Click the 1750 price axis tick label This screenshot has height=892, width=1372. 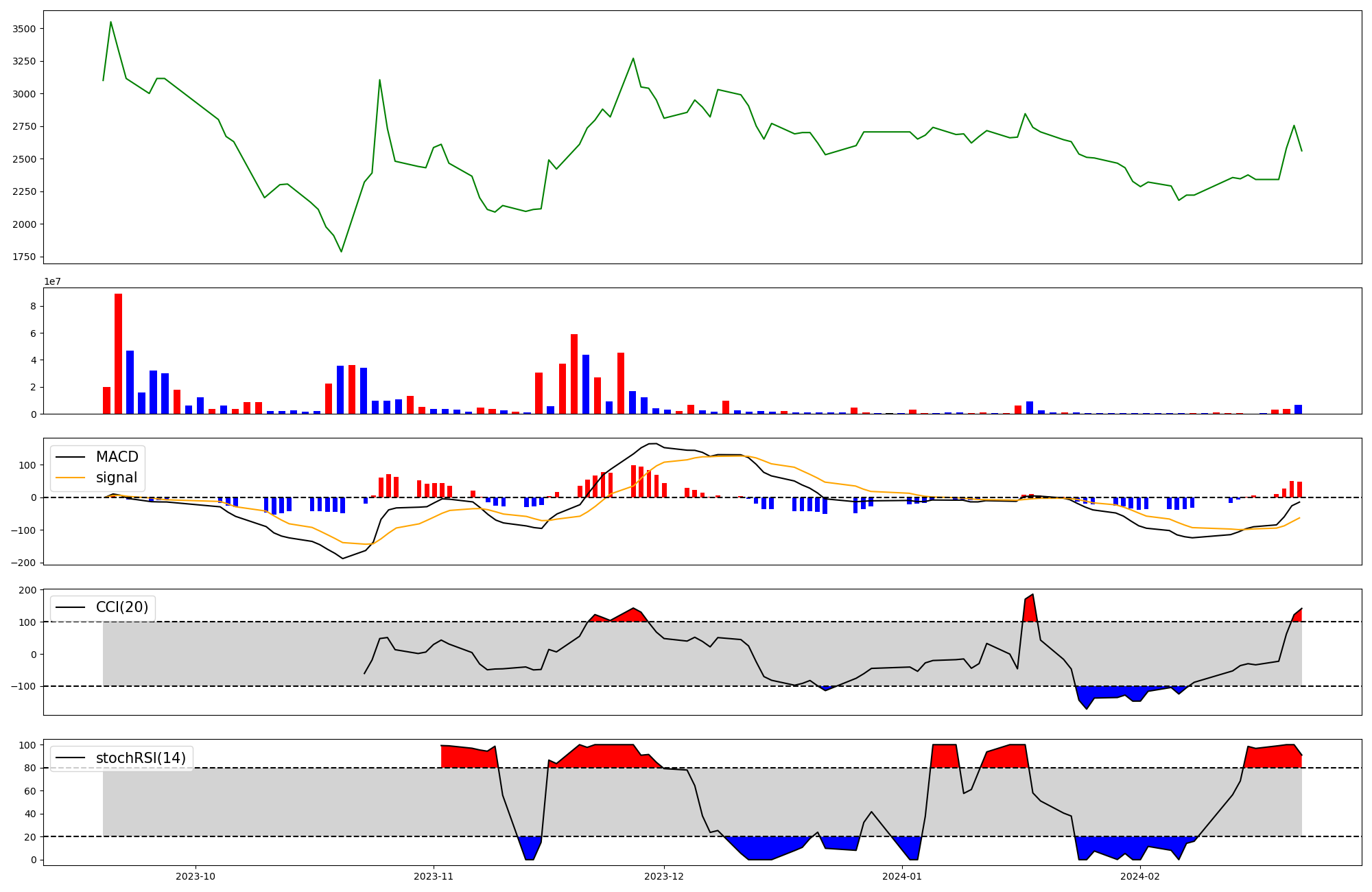(x=25, y=257)
